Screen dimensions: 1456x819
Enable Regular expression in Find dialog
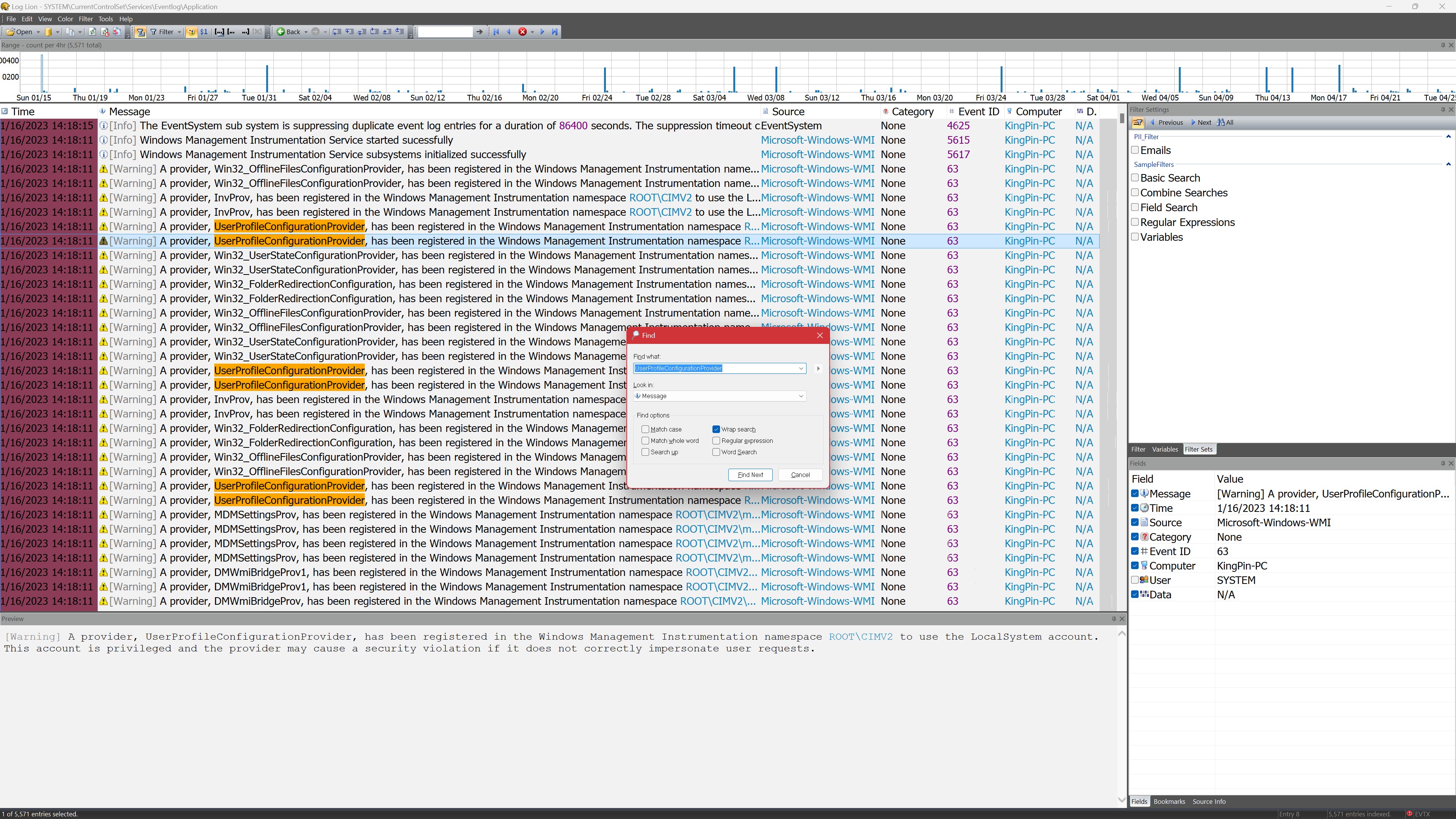716,441
